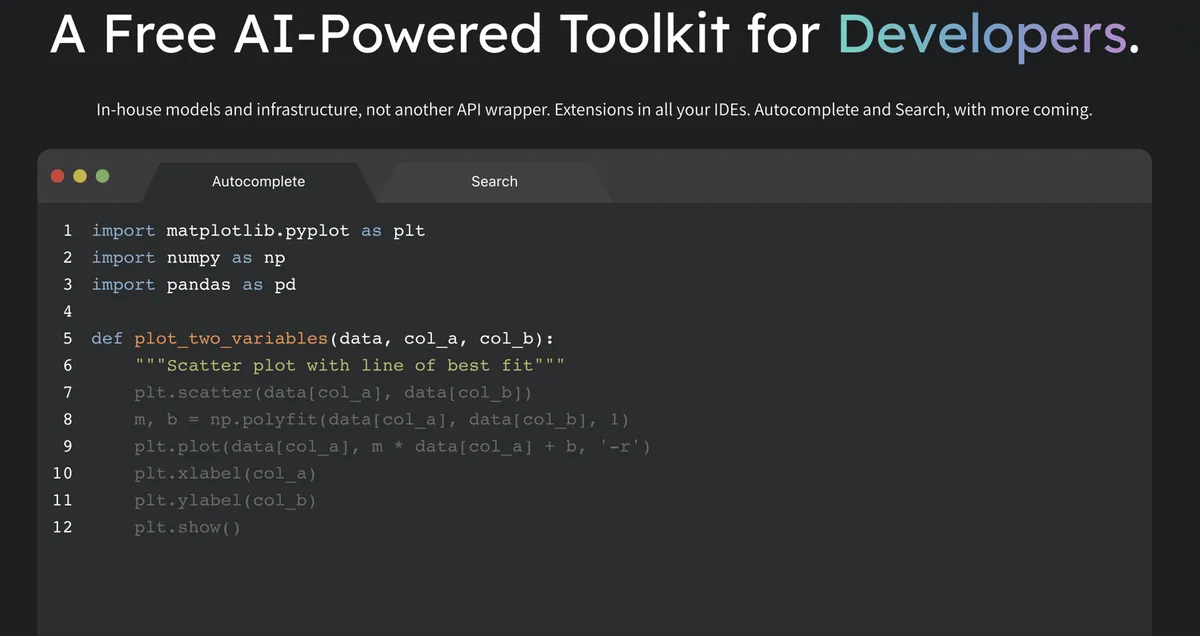Place cursor on "import pandas as pd" line
Screen dimensions: 1200x636
[194, 285]
